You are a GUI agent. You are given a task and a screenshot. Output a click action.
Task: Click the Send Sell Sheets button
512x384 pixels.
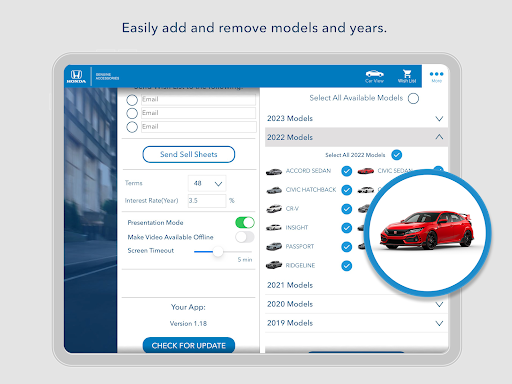pyautogui.click(x=189, y=154)
